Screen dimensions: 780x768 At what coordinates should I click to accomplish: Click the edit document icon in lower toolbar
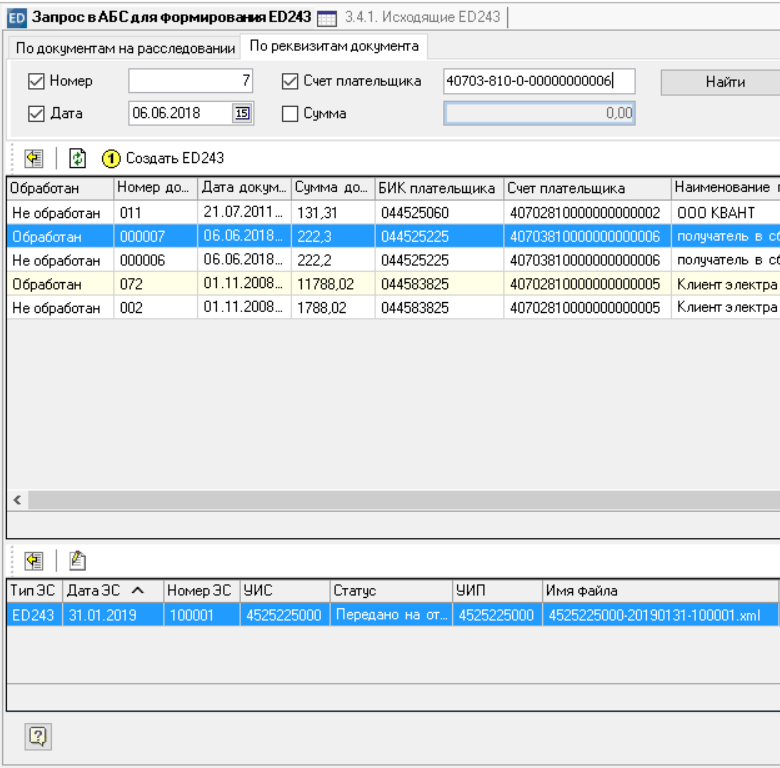point(77,560)
